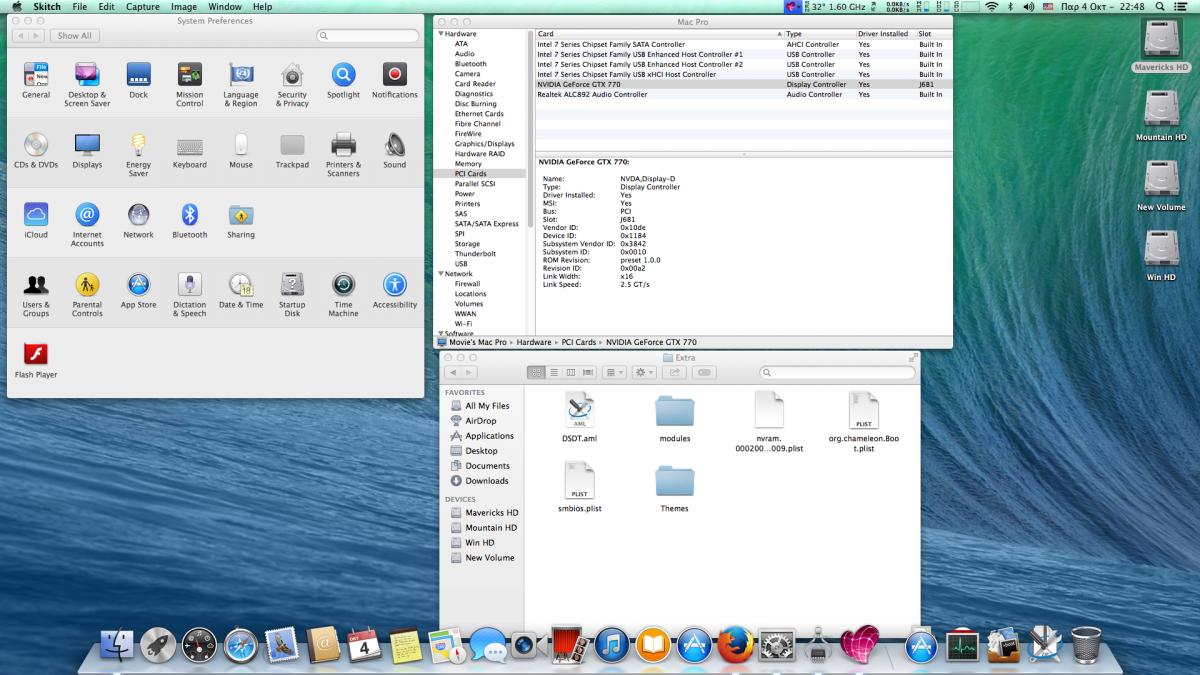The image size is (1200, 675).
Task: Switch Finder to list view
Action: [553, 372]
